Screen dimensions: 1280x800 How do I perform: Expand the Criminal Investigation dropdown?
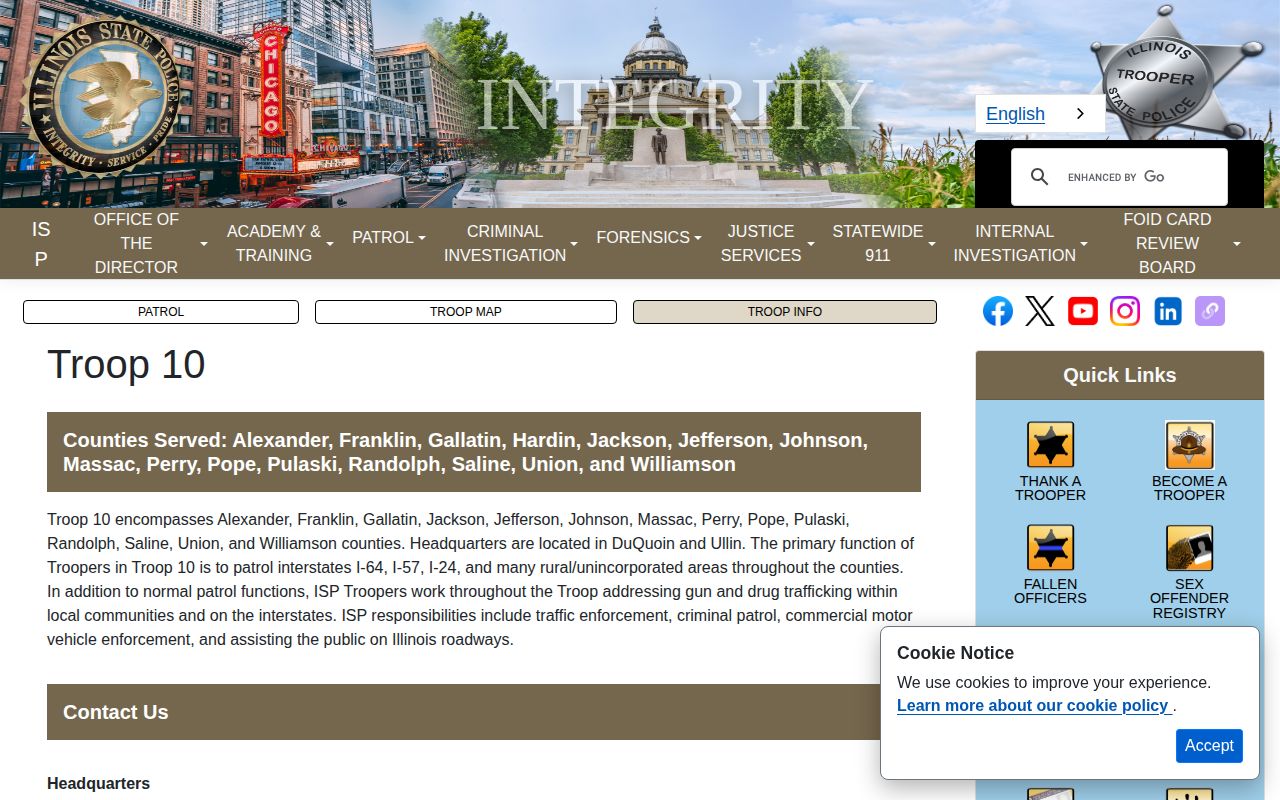[x=510, y=243]
